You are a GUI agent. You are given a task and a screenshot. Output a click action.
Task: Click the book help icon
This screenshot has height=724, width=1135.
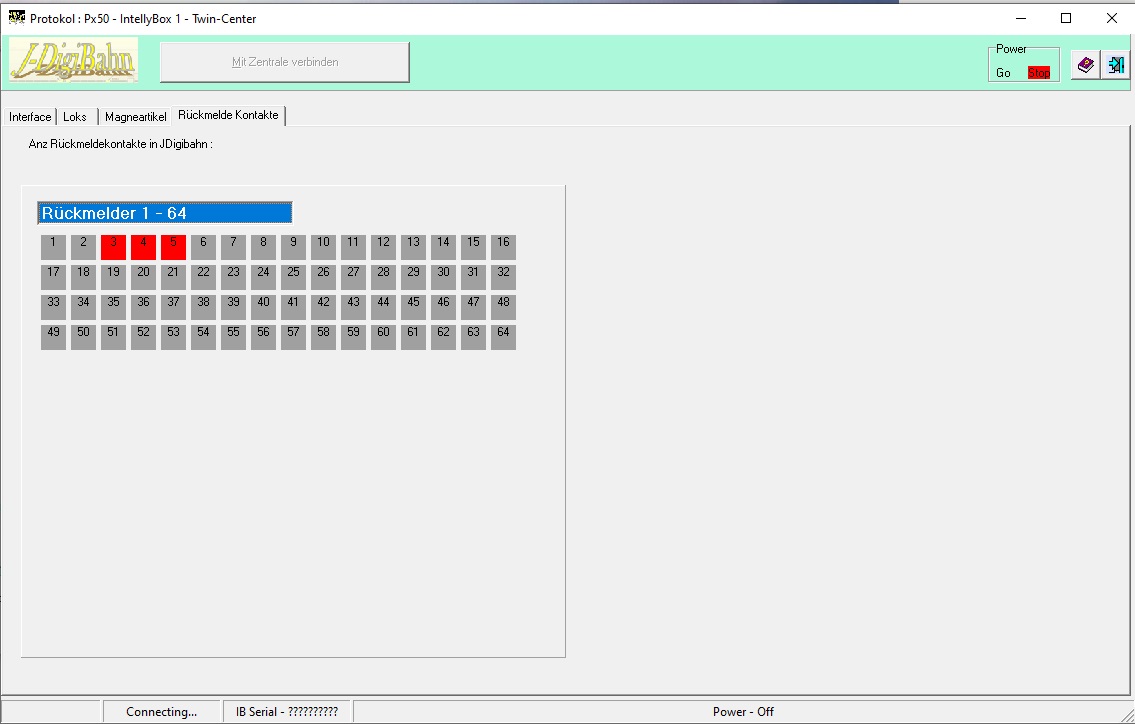1085,65
